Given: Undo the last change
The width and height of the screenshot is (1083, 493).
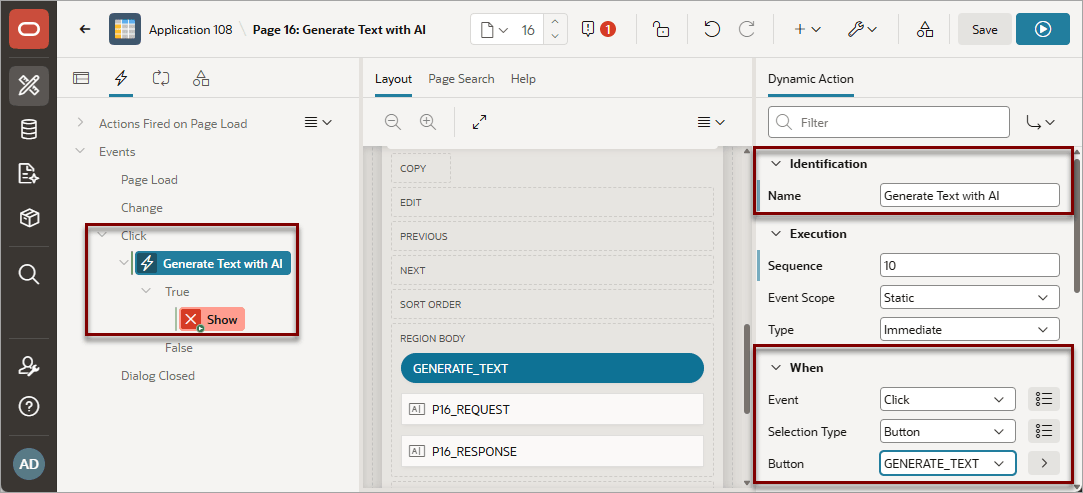Looking at the screenshot, I should pos(712,29).
